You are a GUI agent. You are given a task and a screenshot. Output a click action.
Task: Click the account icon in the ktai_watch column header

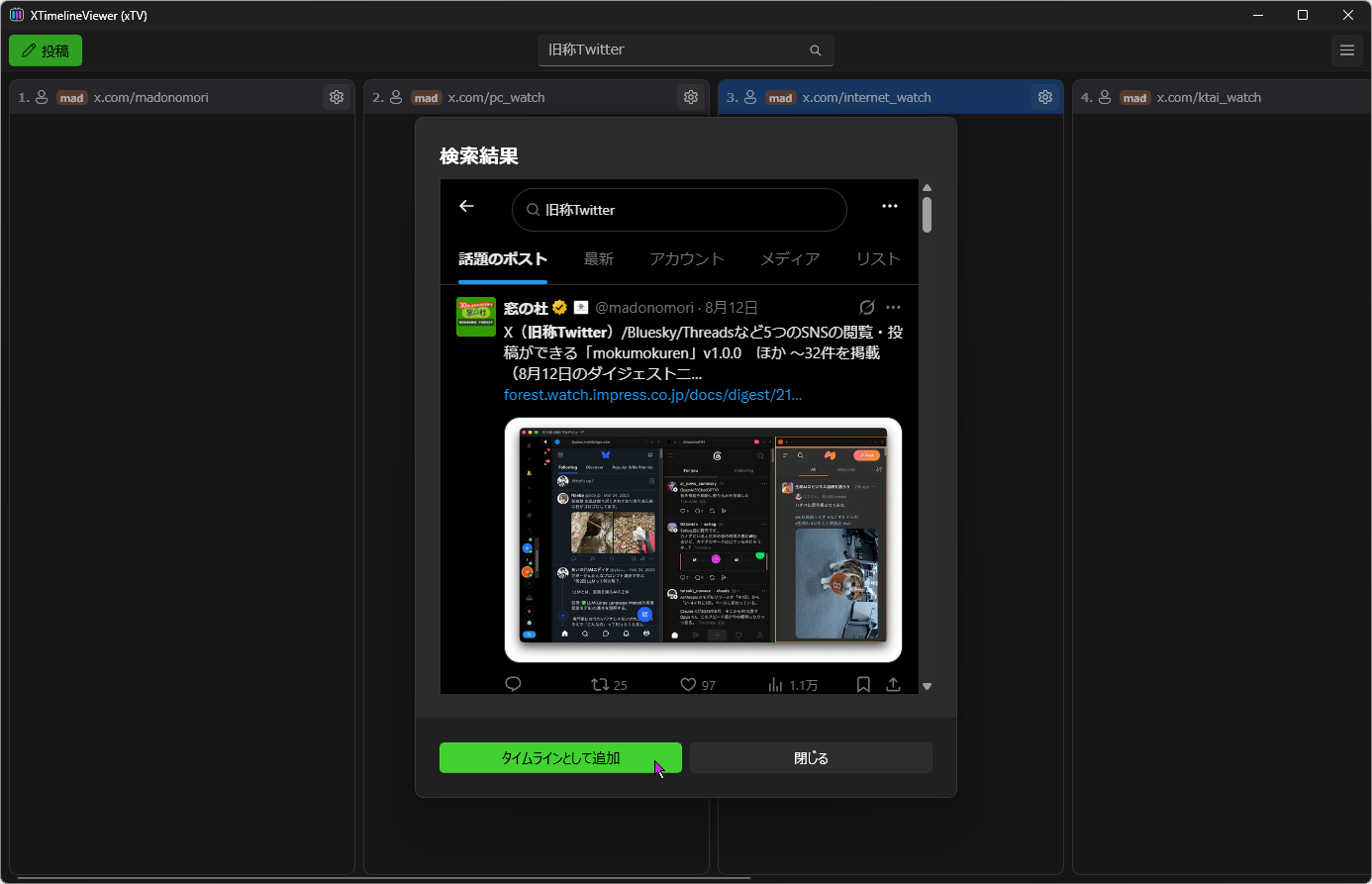(x=1105, y=97)
